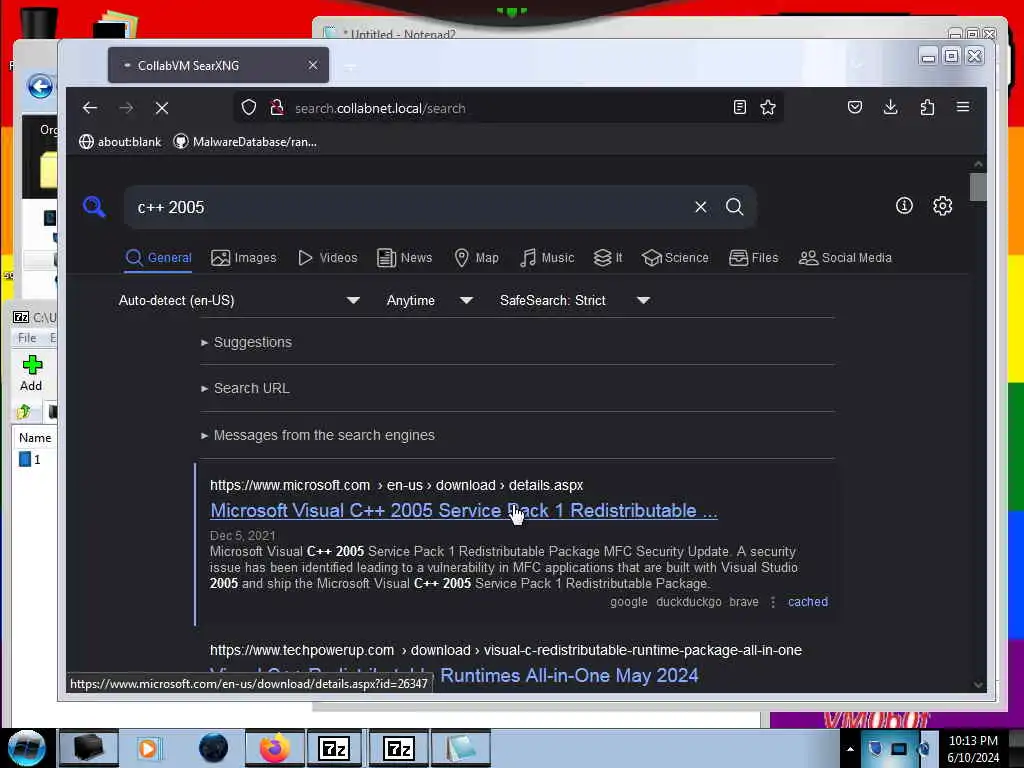Open the SafeSearch: Strict dropdown
1024x768 pixels.
click(x=575, y=300)
